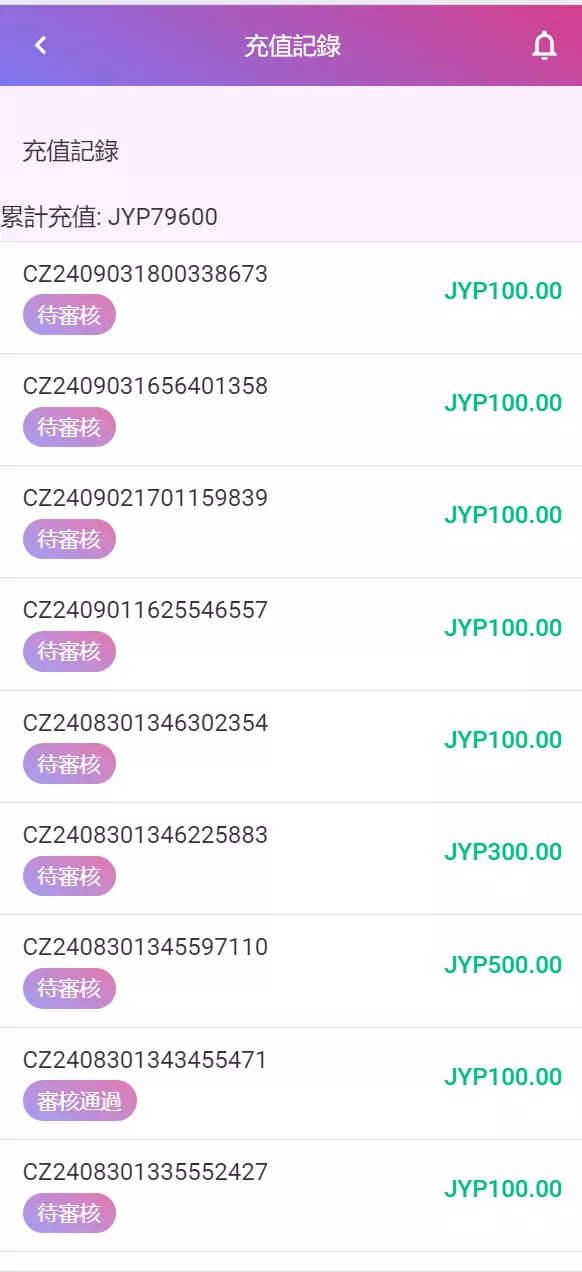Image resolution: width=582 pixels, height=1272 pixels.
Task: Select the 累計充值 JYP79600 total text
Action: (109, 216)
